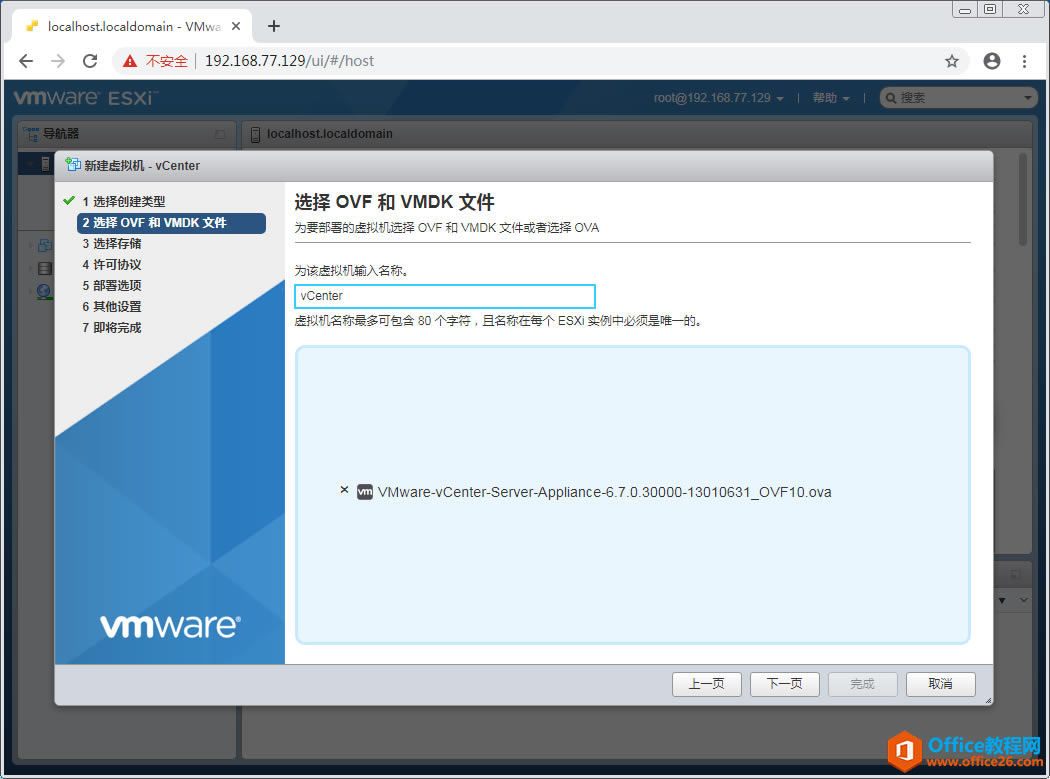Click the browser forward arrow
This screenshot has height=779, width=1050.
click(58, 61)
